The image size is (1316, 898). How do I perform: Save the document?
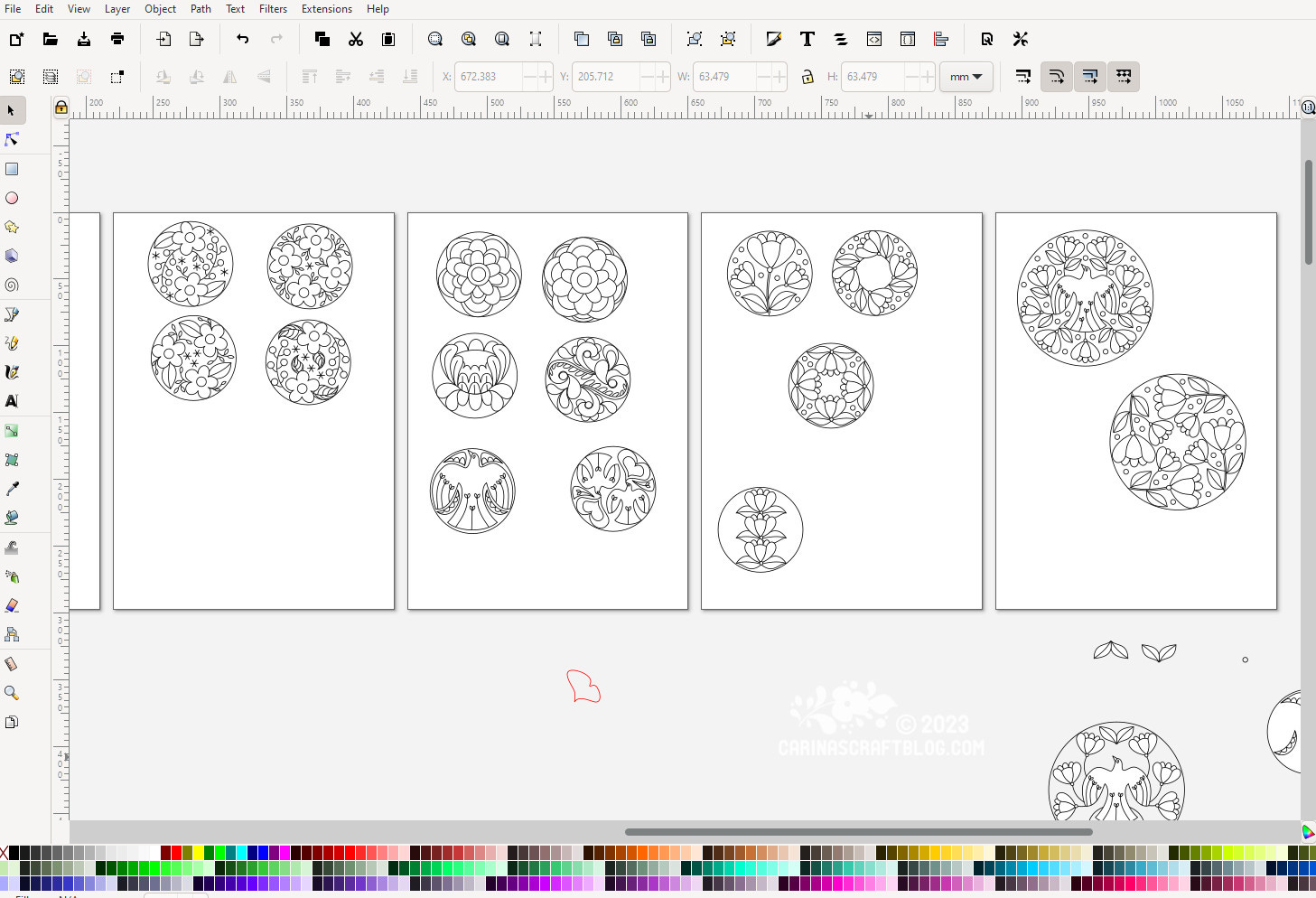point(84,39)
